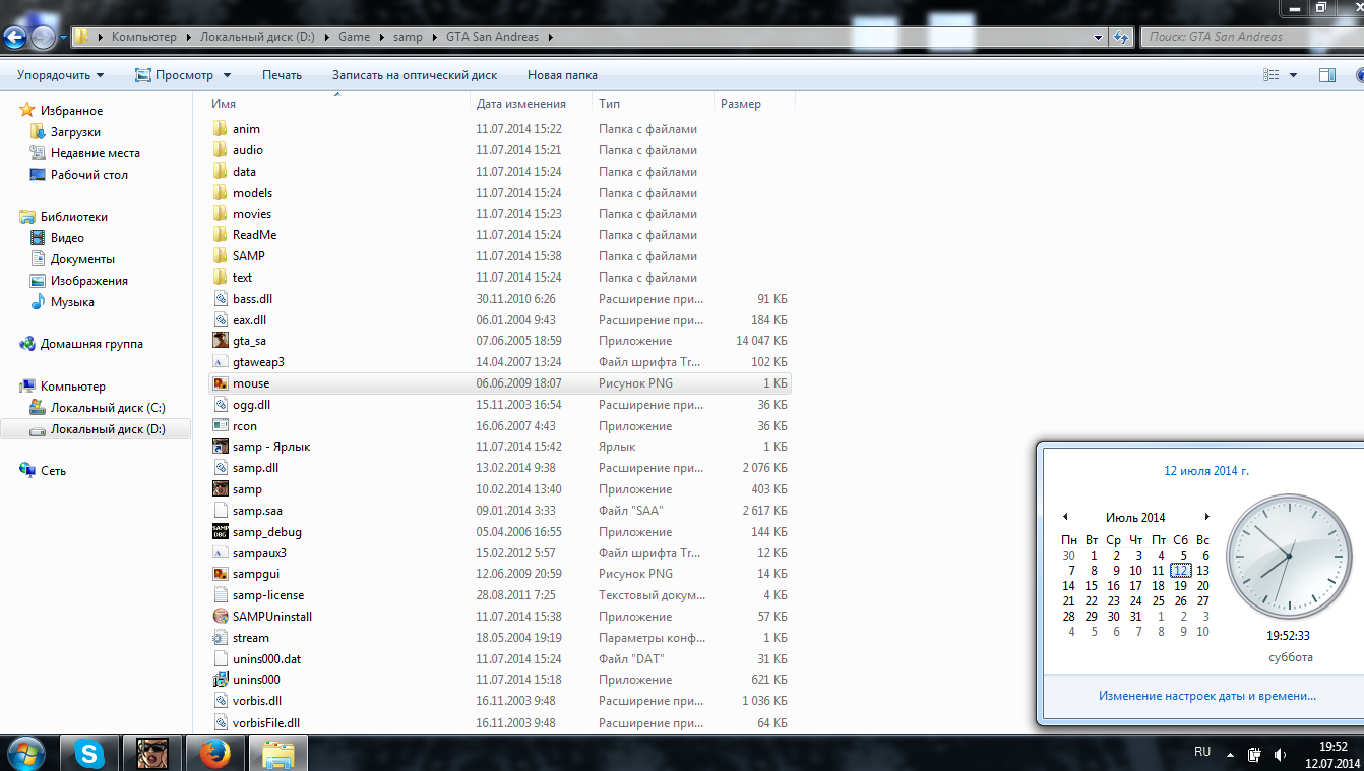Click the bass.dll file icon
The image size is (1364, 771).
coord(221,299)
